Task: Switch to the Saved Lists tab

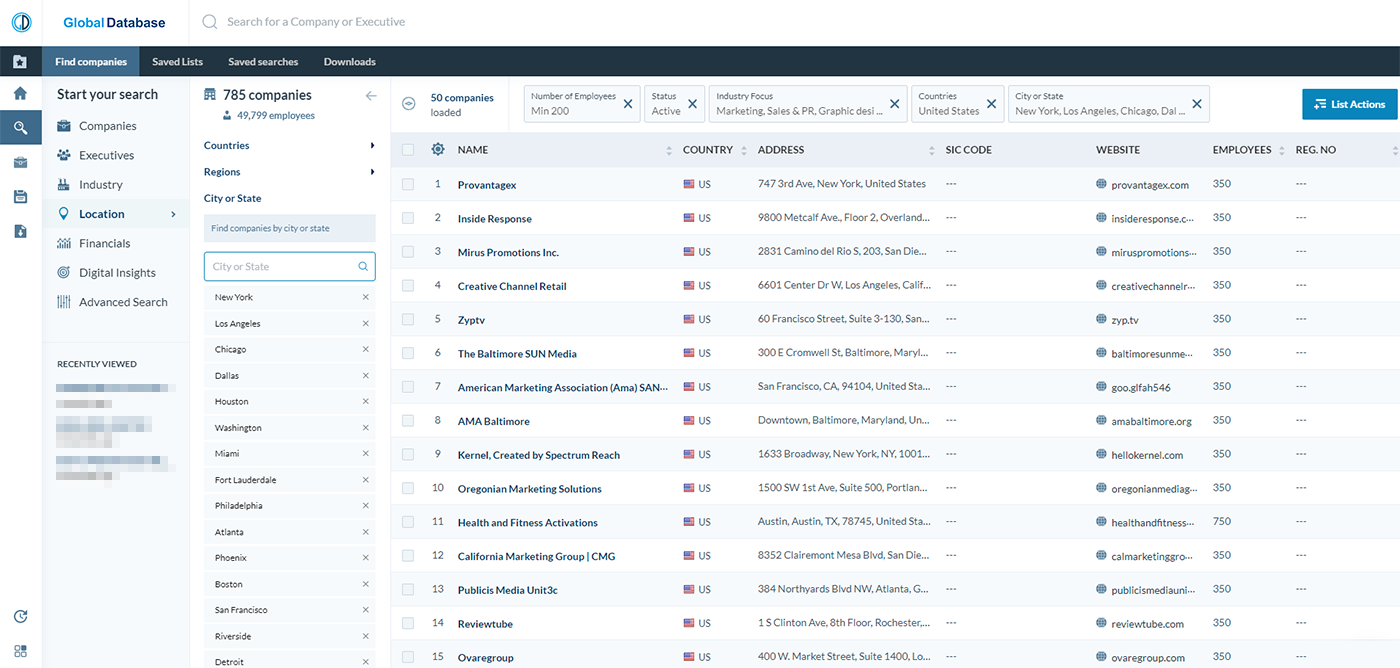Action: click(x=178, y=62)
